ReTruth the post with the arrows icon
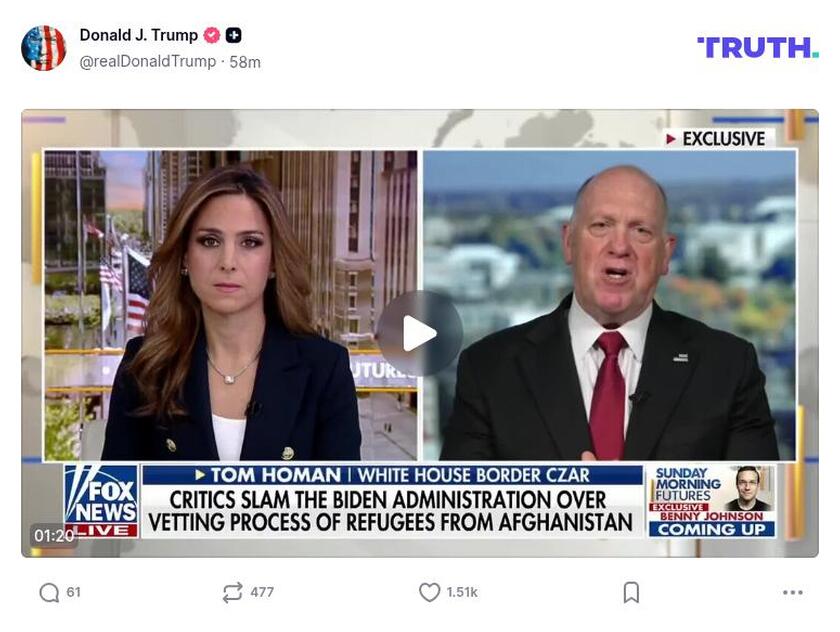Image resolution: width=840 pixels, height=632 pixels. click(232, 592)
